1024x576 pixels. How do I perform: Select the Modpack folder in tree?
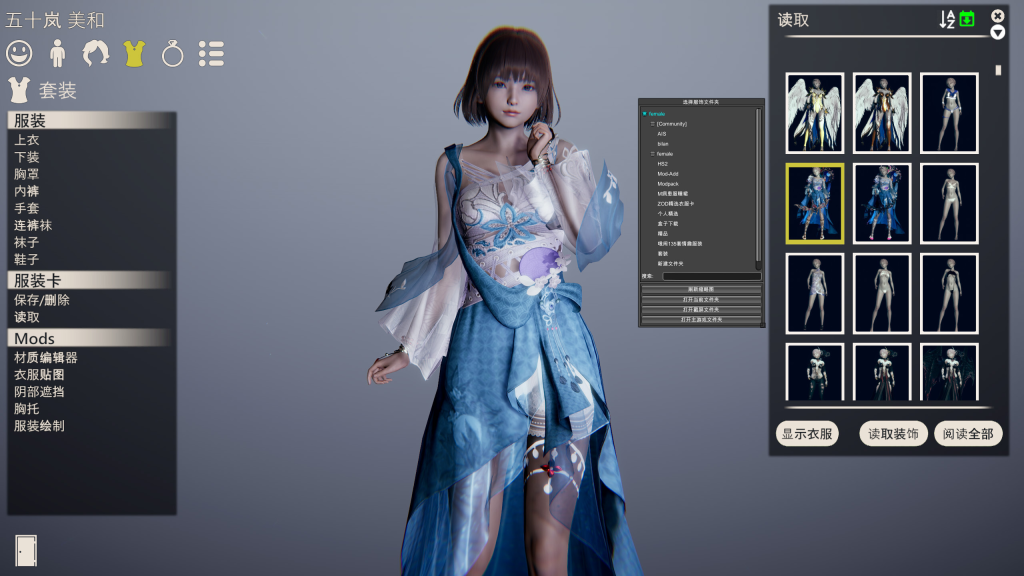pos(667,184)
